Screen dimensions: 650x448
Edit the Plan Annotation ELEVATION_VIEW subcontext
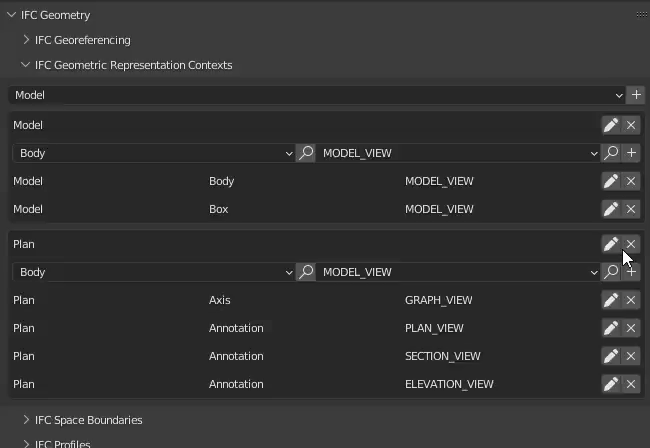[610, 384]
